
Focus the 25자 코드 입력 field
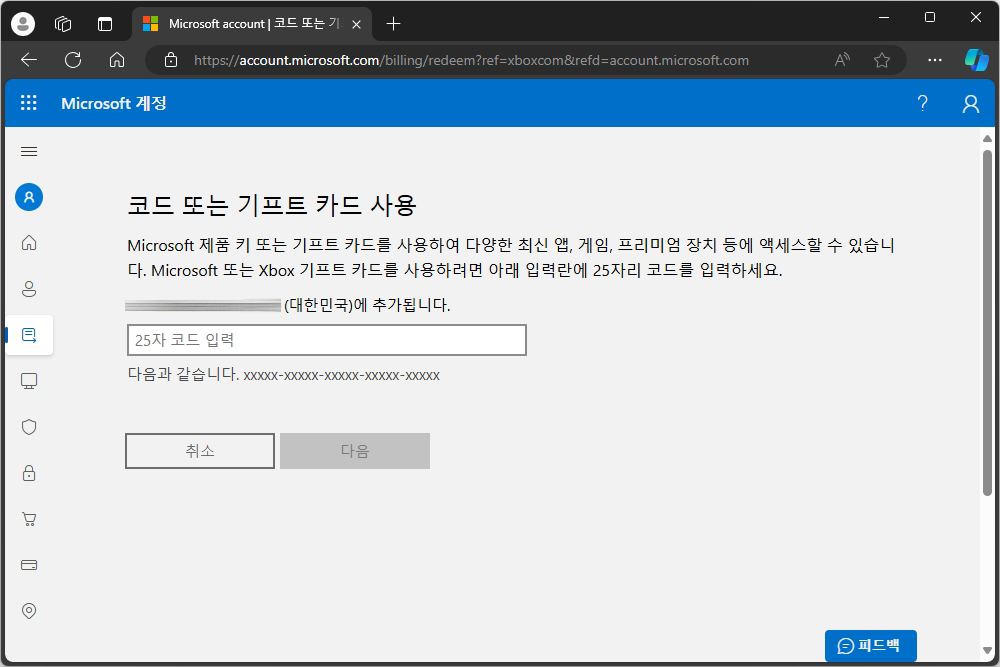tap(327, 340)
